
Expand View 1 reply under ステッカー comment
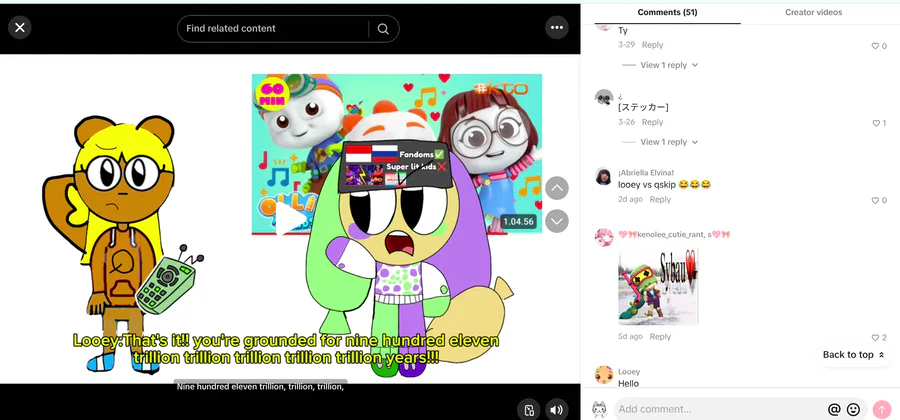(x=664, y=142)
